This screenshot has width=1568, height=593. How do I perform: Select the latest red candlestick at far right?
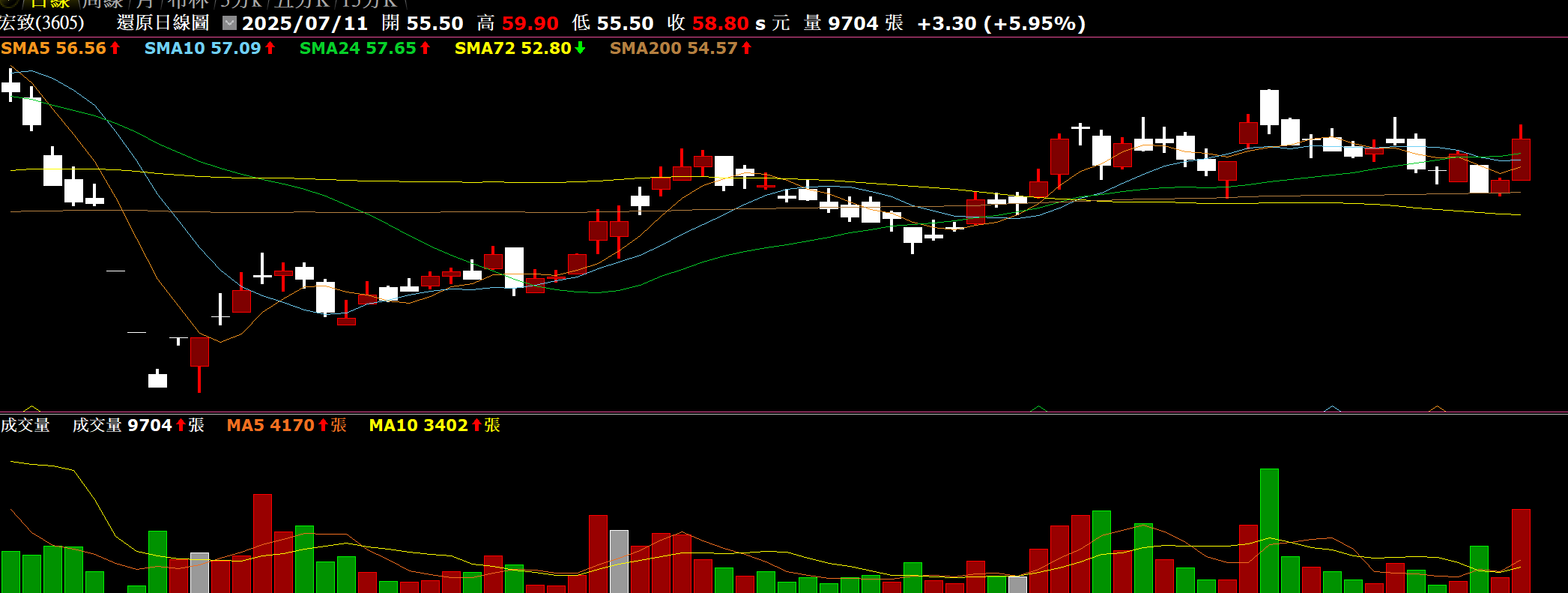(x=1521, y=159)
